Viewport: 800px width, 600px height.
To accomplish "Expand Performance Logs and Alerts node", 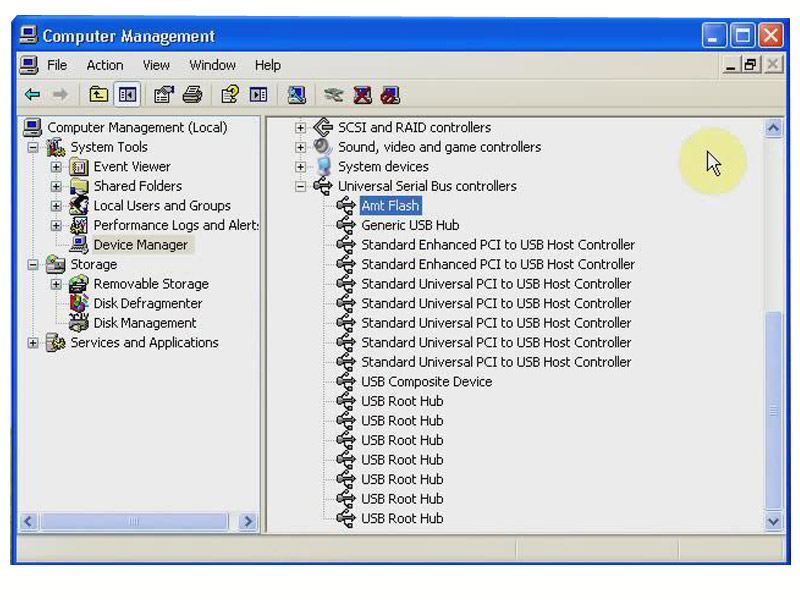I will [56, 225].
